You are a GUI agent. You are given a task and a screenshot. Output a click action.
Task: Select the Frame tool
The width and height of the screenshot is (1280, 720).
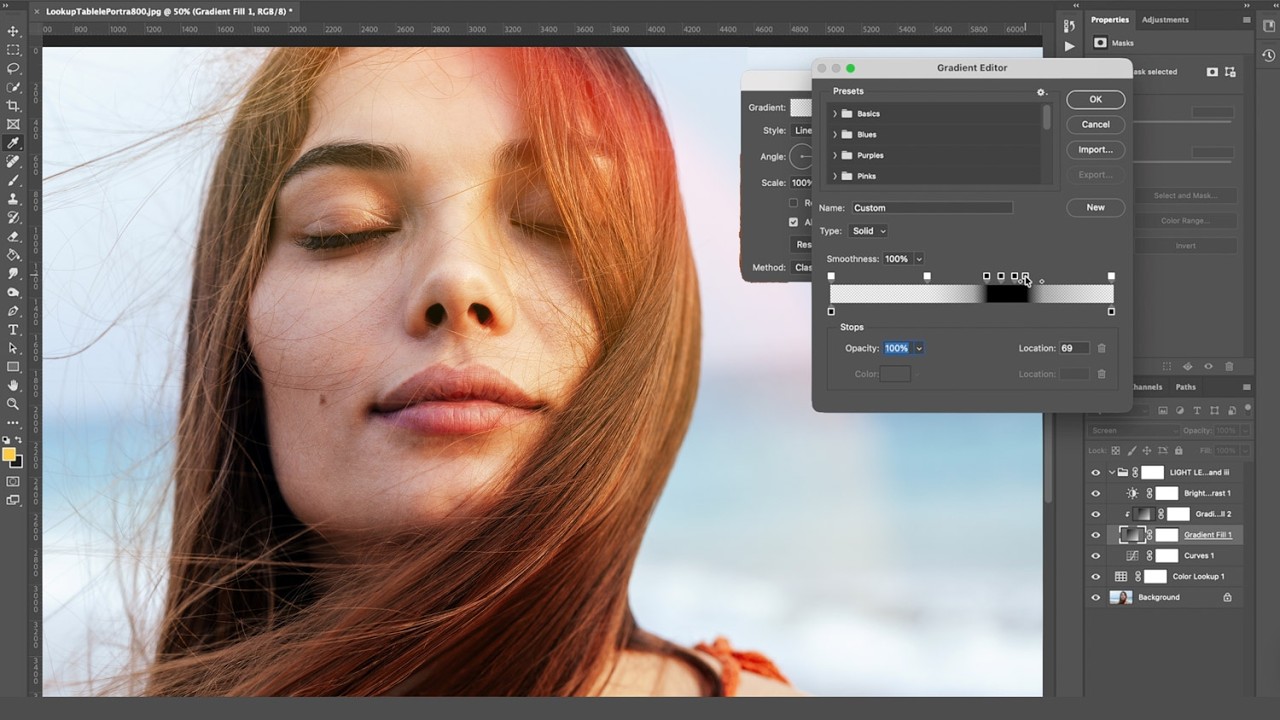pyautogui.click(x=13, y=125)
